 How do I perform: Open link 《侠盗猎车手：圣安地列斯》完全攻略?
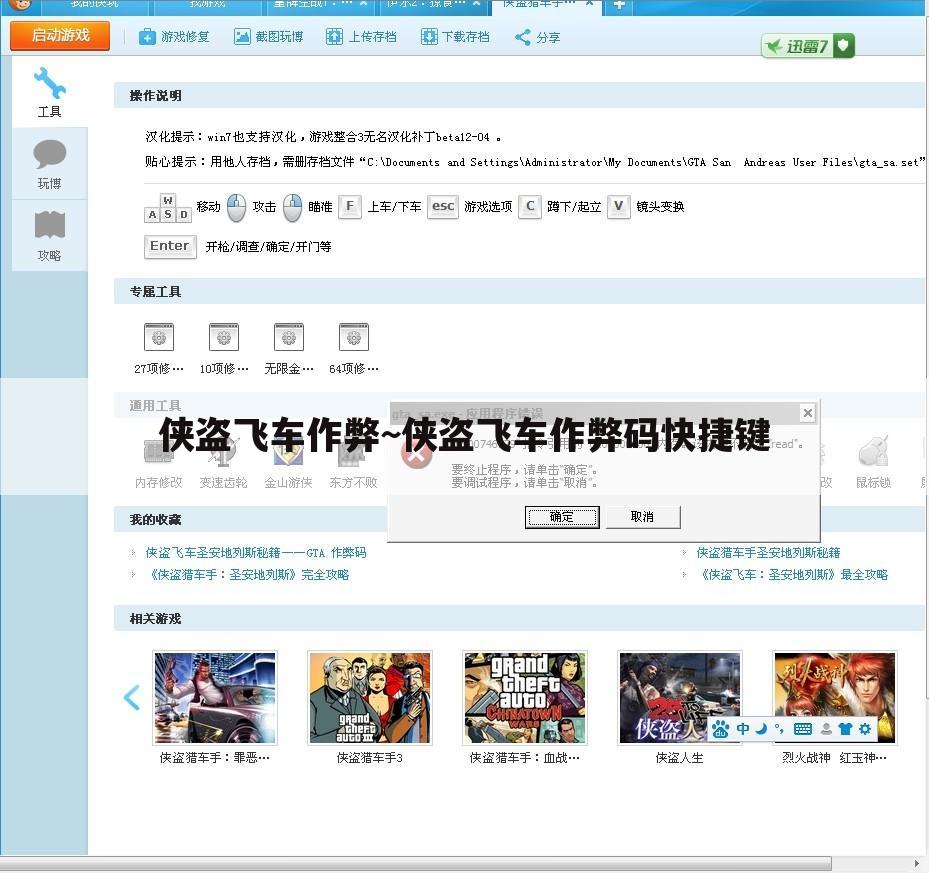coord(247,575)
